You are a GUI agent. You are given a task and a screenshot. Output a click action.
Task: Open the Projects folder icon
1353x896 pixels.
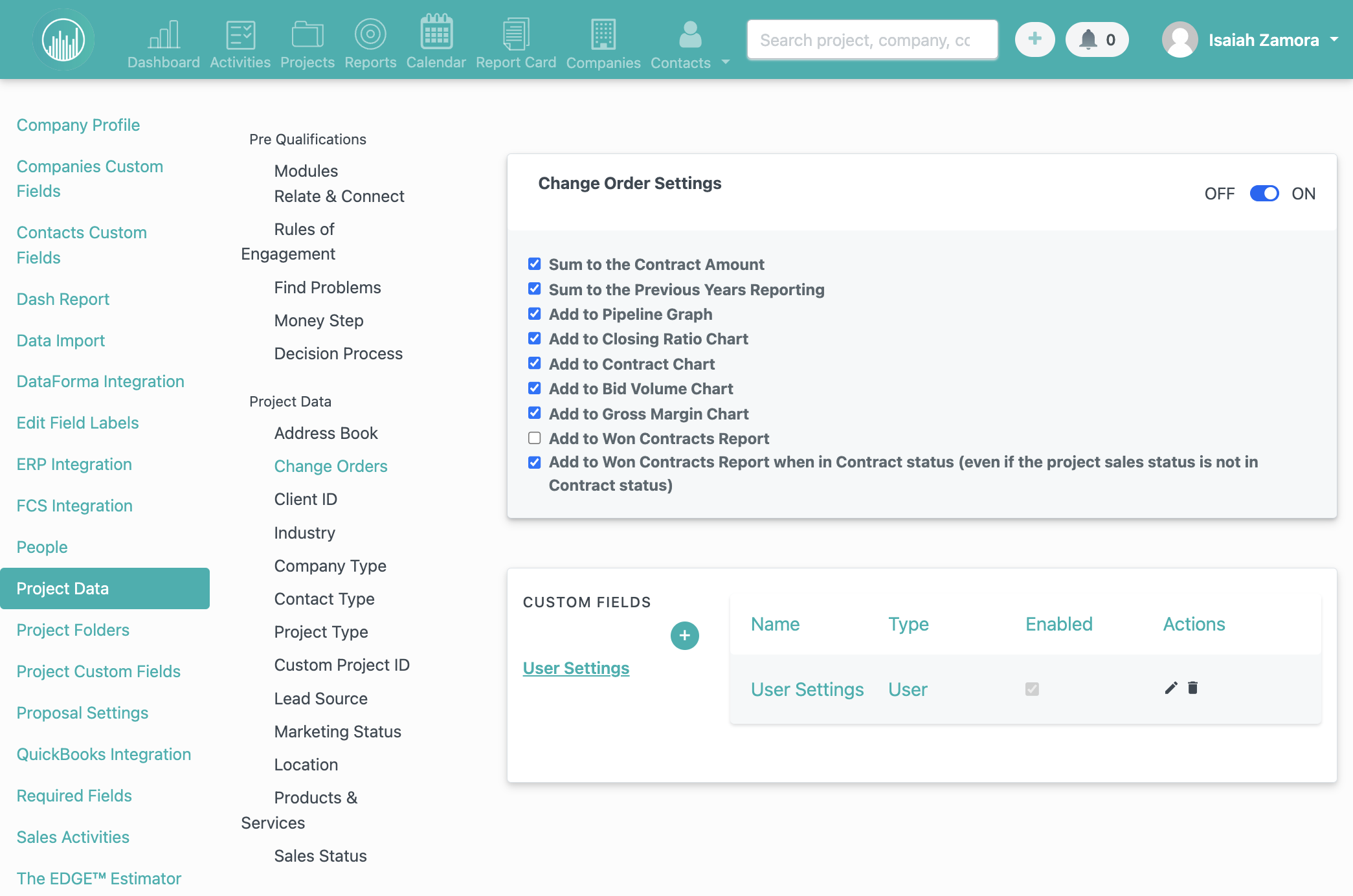click(307, 34)
